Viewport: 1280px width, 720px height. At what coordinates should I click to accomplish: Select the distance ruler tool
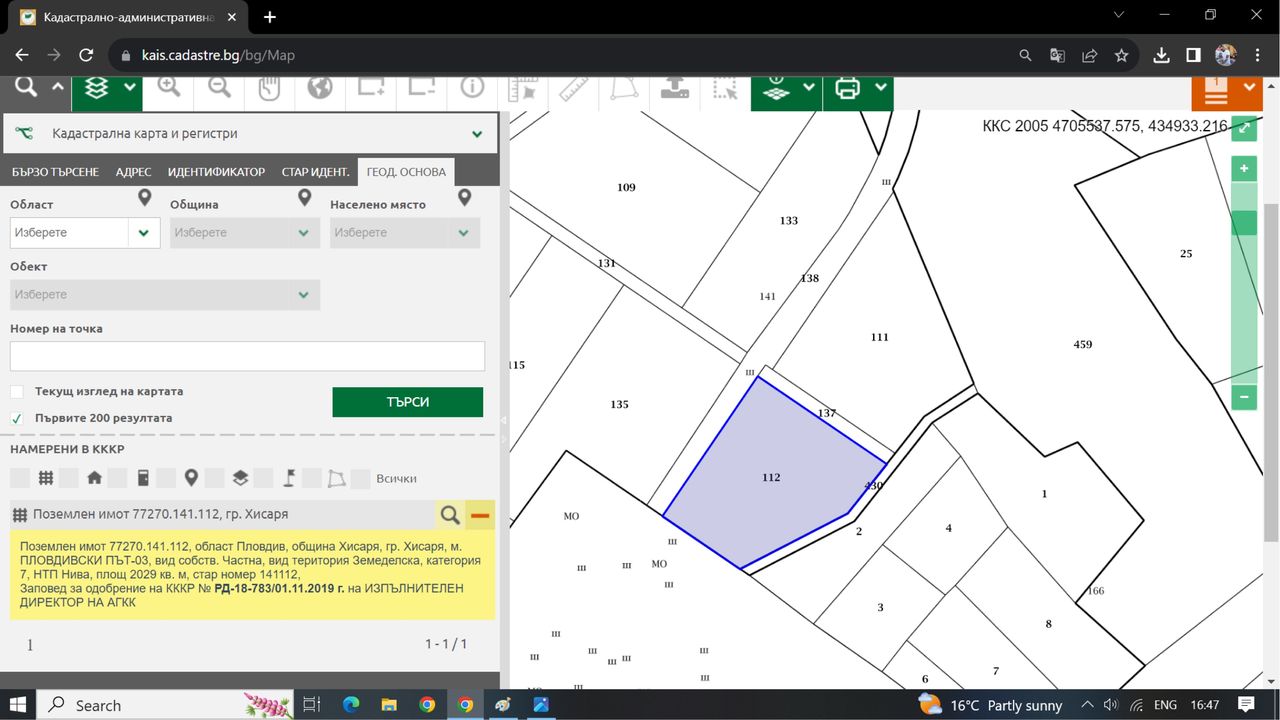tap(574, 88)
